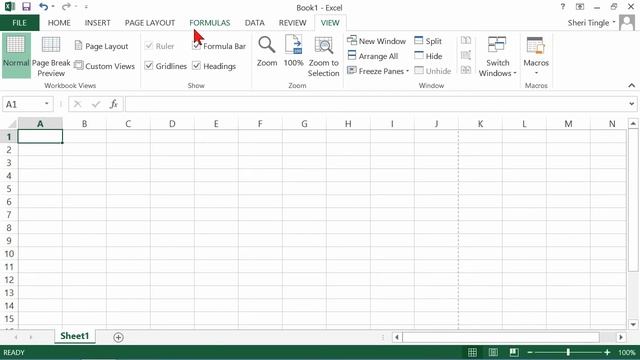640x360 pixels.
Task: Open Excel Help question mark
Action: click(563, 7)
